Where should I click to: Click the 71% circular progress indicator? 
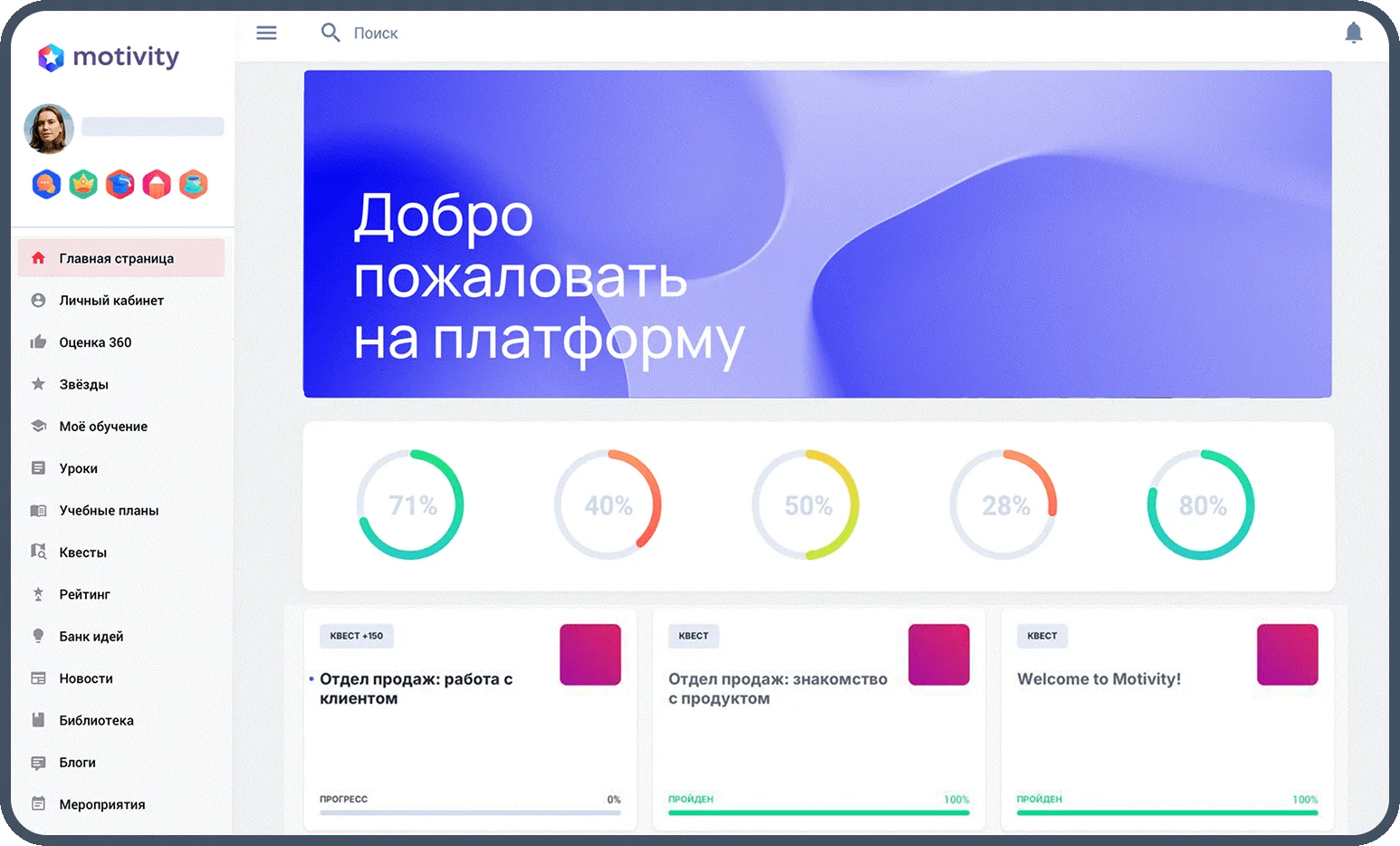click(410, 505)
